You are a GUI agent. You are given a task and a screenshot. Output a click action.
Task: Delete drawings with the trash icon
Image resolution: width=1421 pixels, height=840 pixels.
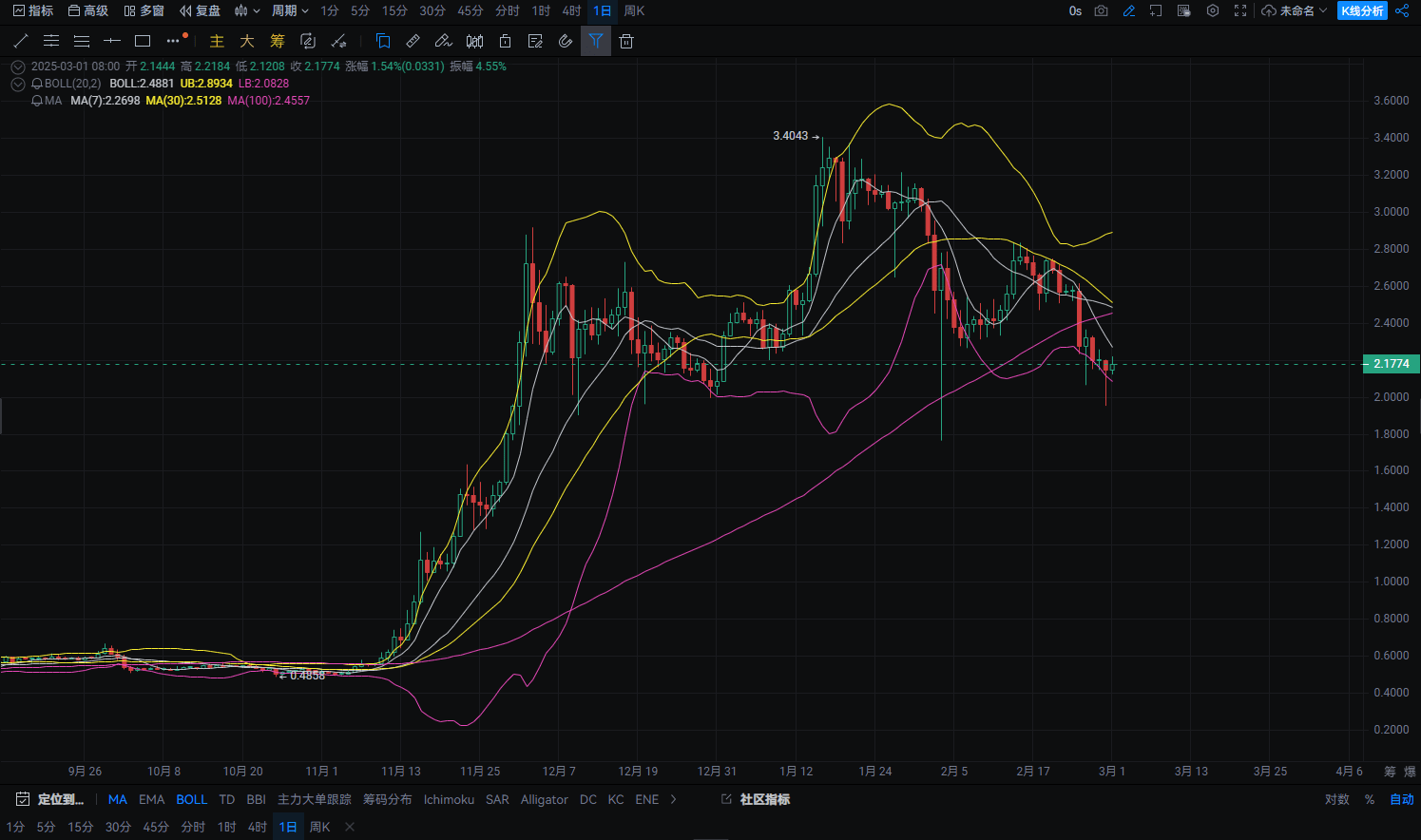point(625,41)
